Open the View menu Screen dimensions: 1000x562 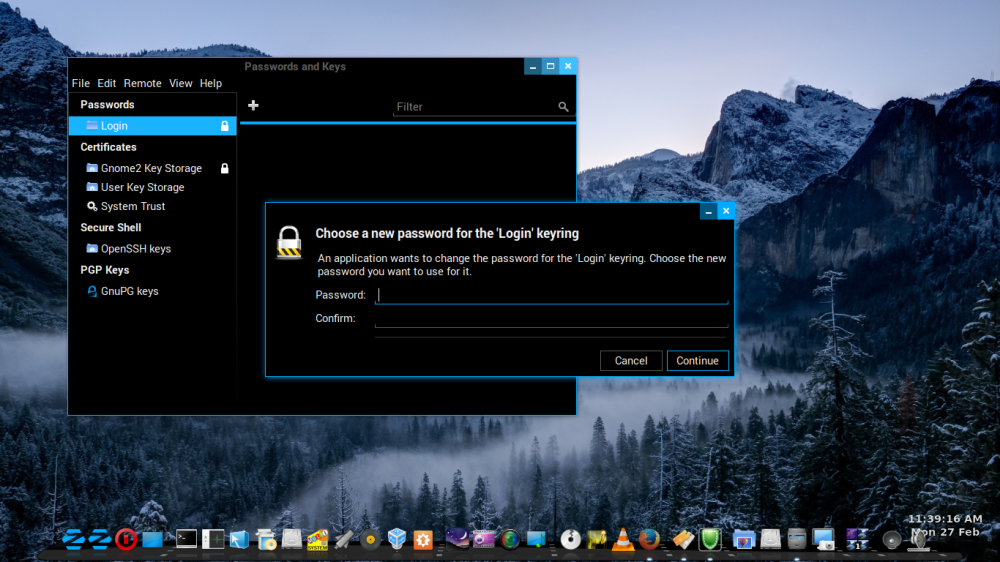[x=180, y=84]
